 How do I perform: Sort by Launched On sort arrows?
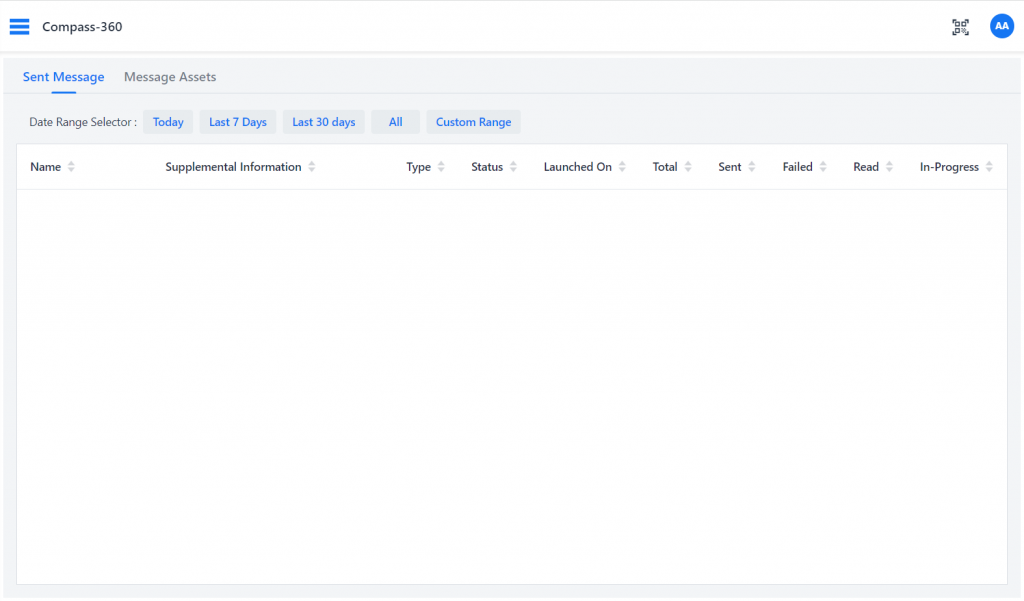622,167
